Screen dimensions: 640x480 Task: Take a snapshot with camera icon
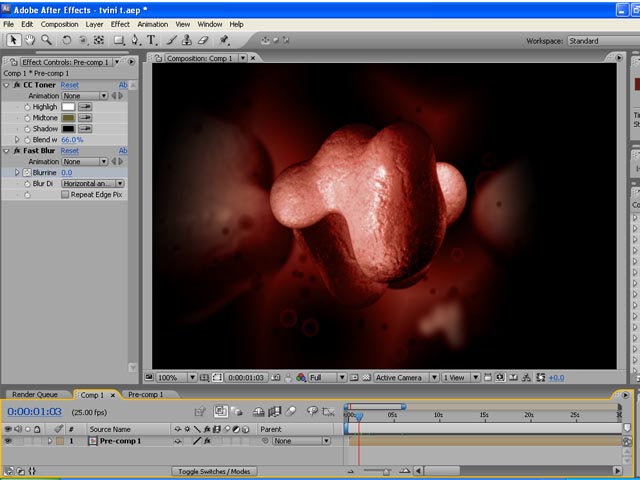pyautogui.click(x=276, y=378)
